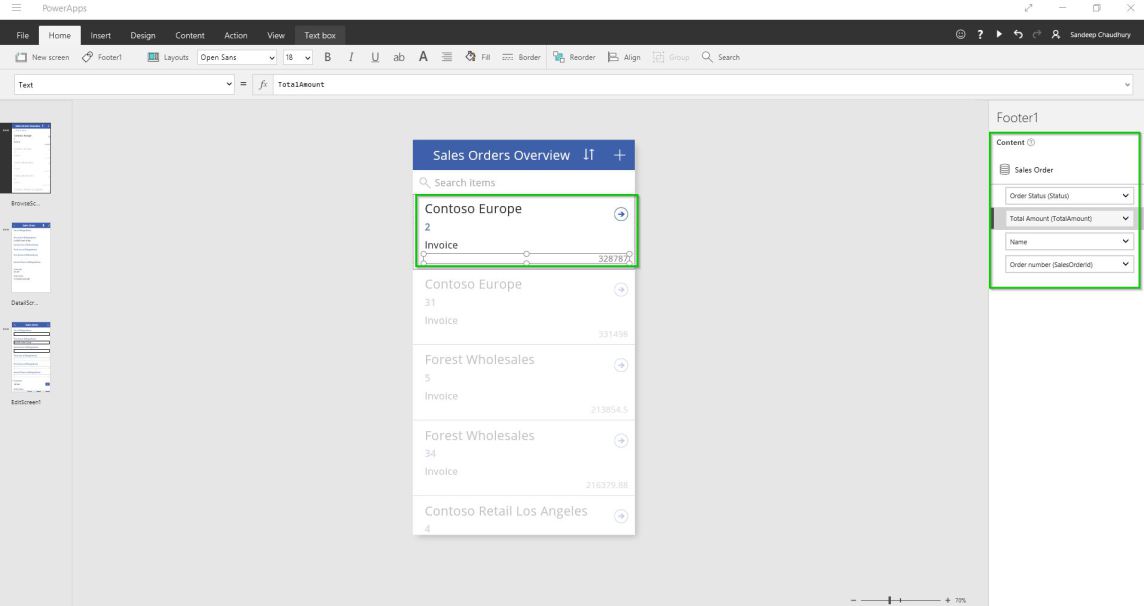Expand the formula bar chevron
1144x606 pixels.
tap(1127, 85)
